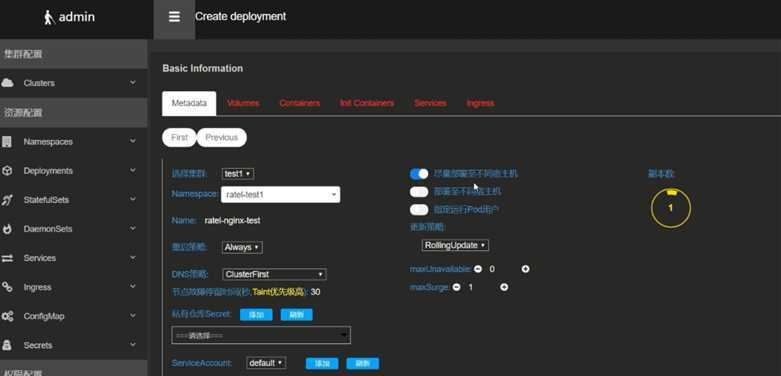Open the Always restart policy dropdown
This screenshot has height=376, width=781.
242,248
